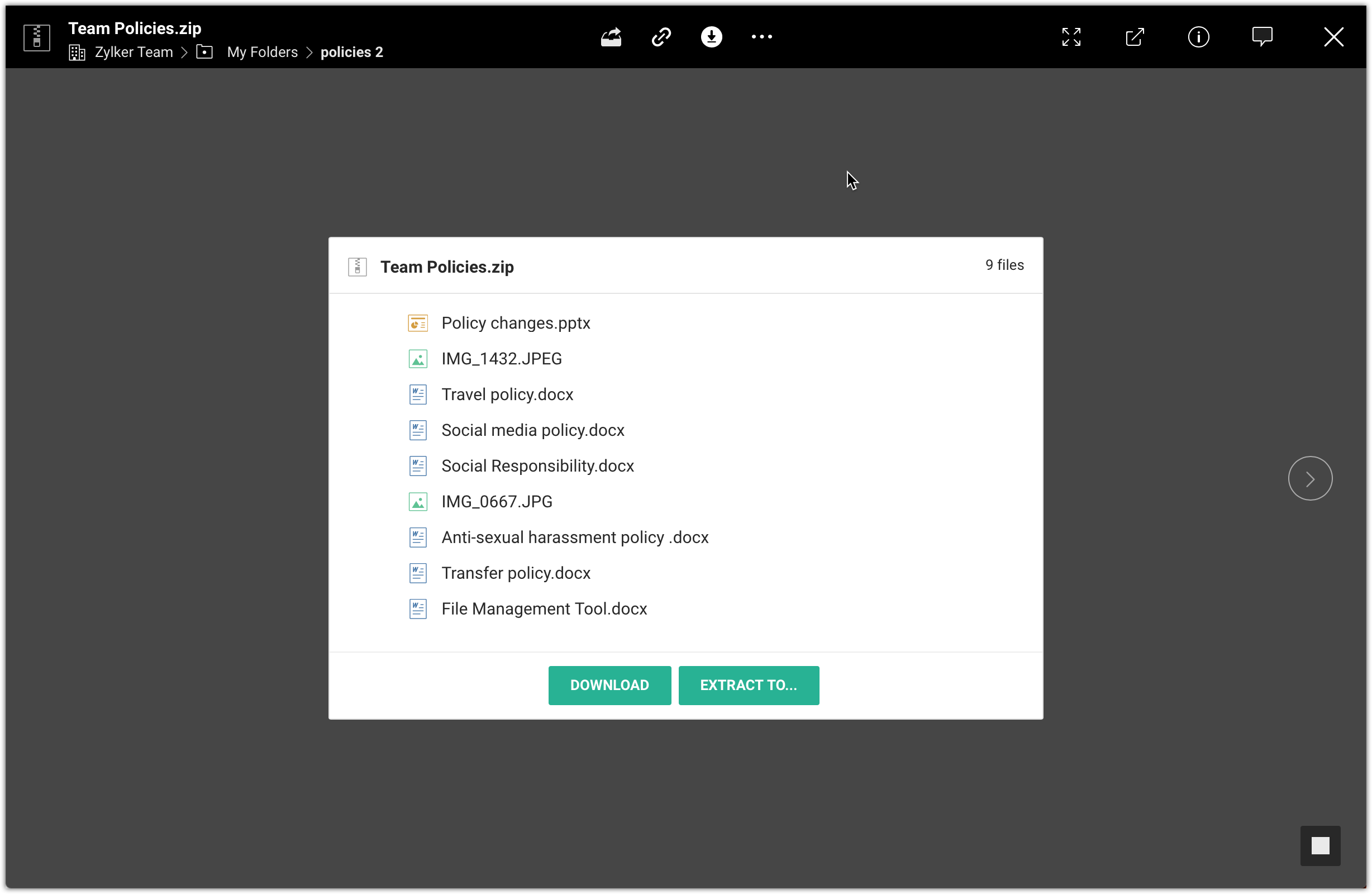Viewport: 1372px width, 894px height.
Task: Select IMG_1432.JPEG image entry
Action: [x=501, y=359]
